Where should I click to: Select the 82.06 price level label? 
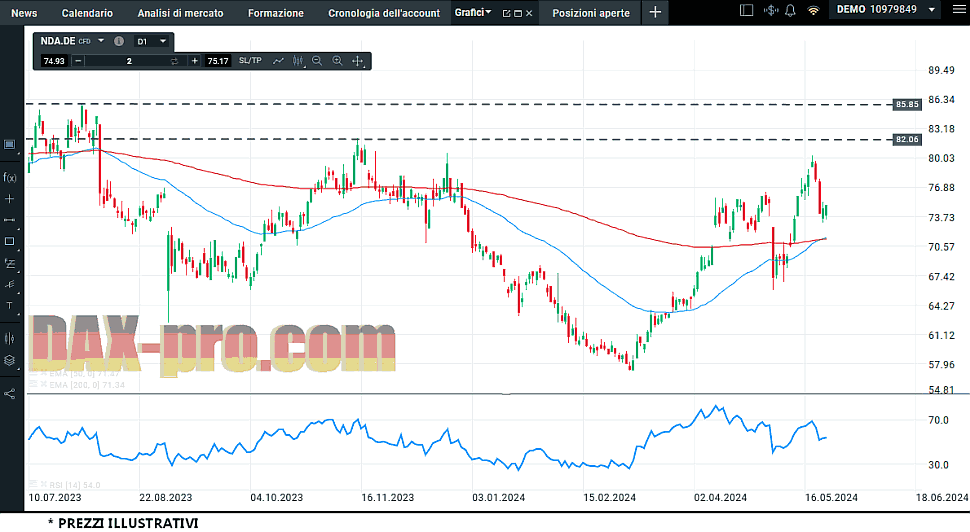pyautogui.click(x=908, y=139)
